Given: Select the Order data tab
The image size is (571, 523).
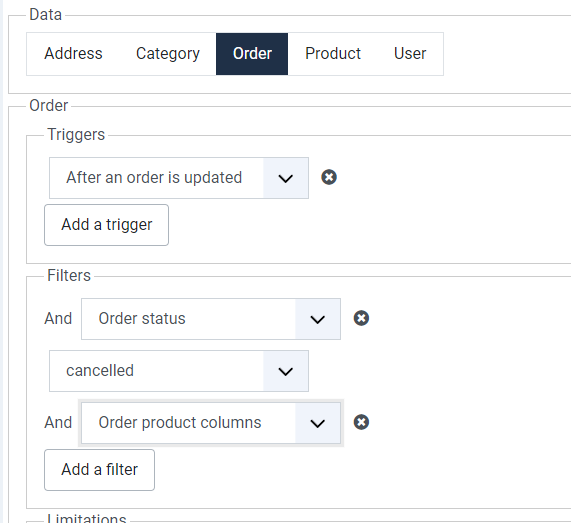Looking at the screenshot, I should (252, 54).
